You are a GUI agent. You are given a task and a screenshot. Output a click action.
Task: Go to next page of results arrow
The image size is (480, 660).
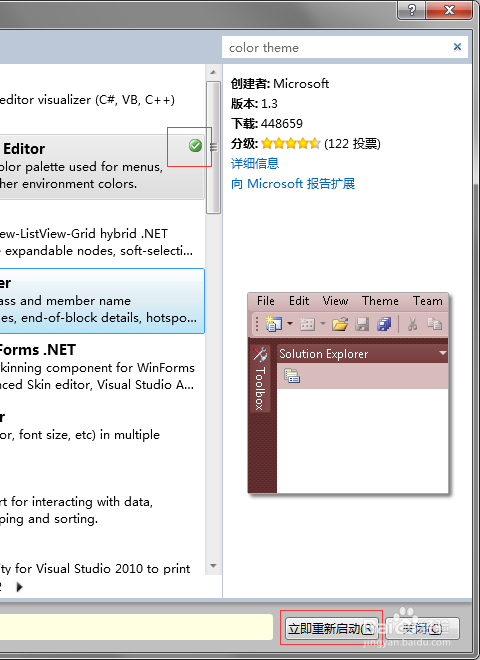19,587
